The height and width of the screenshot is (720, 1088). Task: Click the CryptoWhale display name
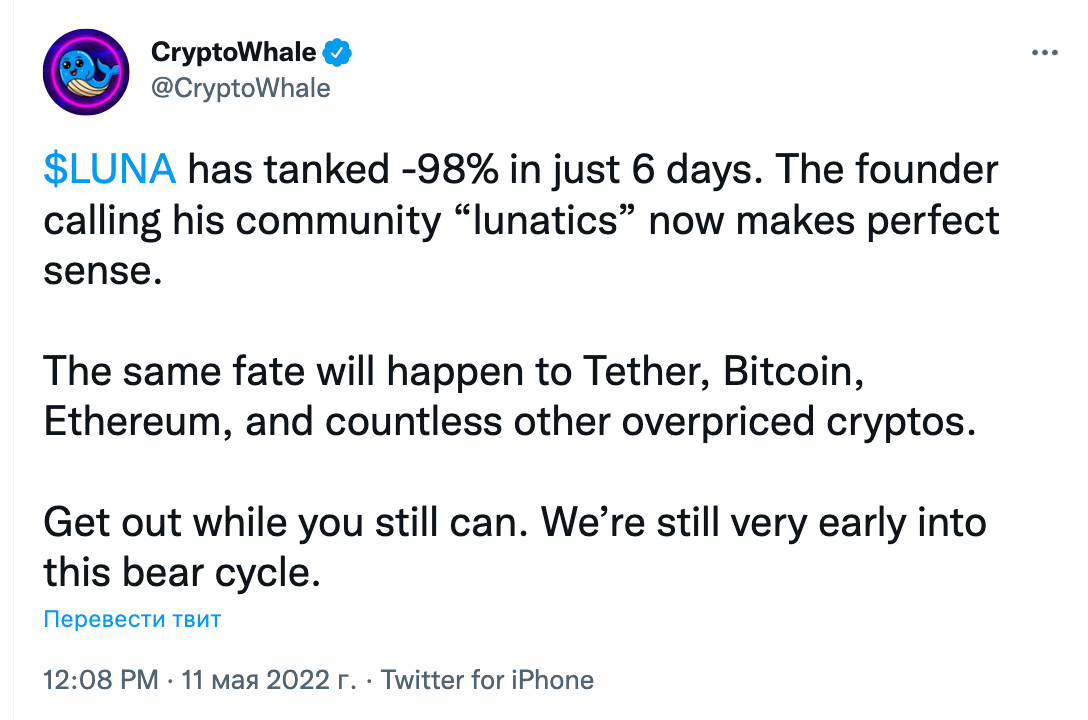[234, 52]
